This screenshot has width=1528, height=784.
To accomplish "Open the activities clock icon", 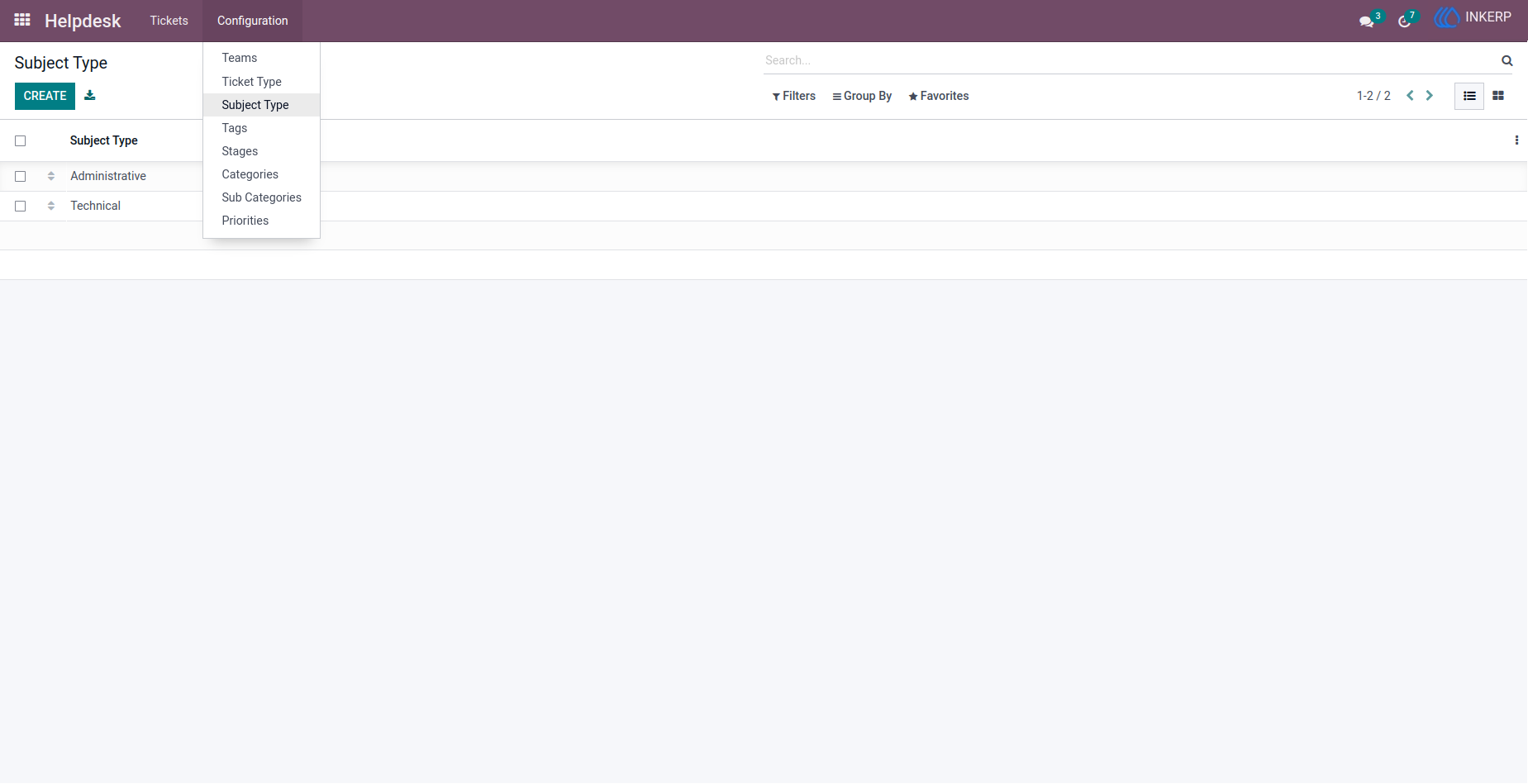I will click(x=1404, y=21).
